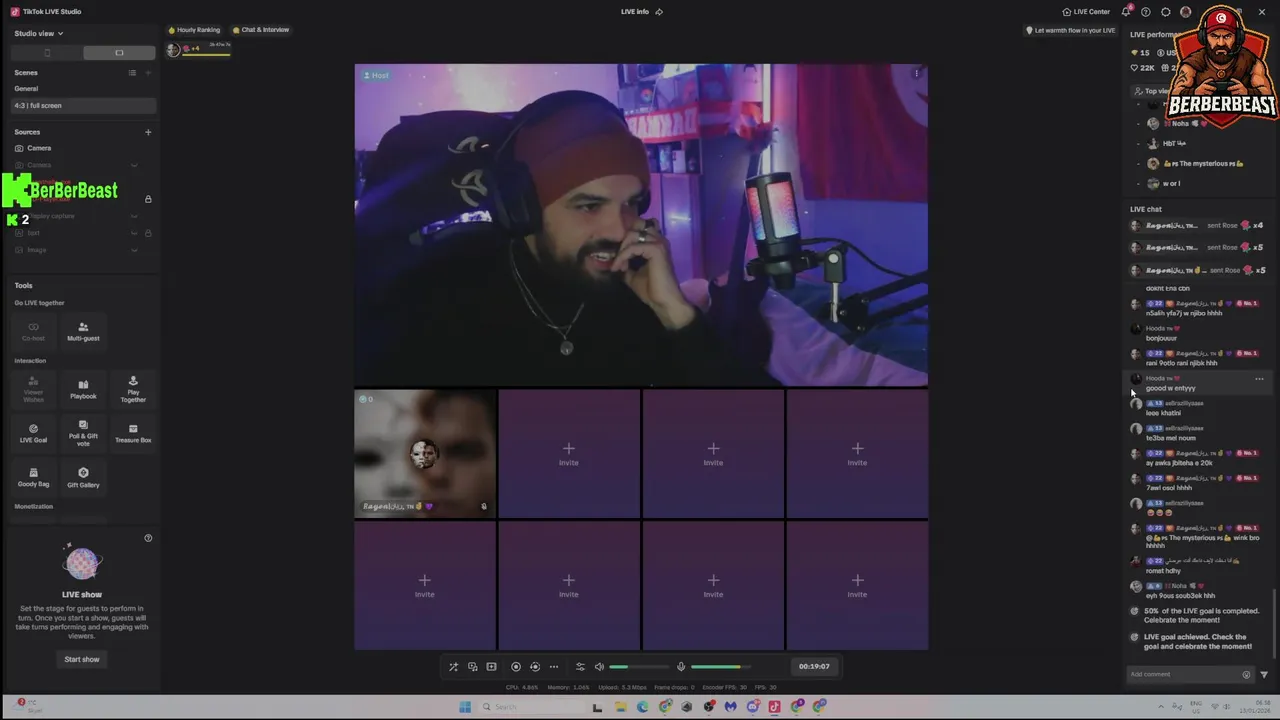The width and height of the screenshot is (1280, 720).
Task: Open the Treasure Box tool
Action: [133, 433]
